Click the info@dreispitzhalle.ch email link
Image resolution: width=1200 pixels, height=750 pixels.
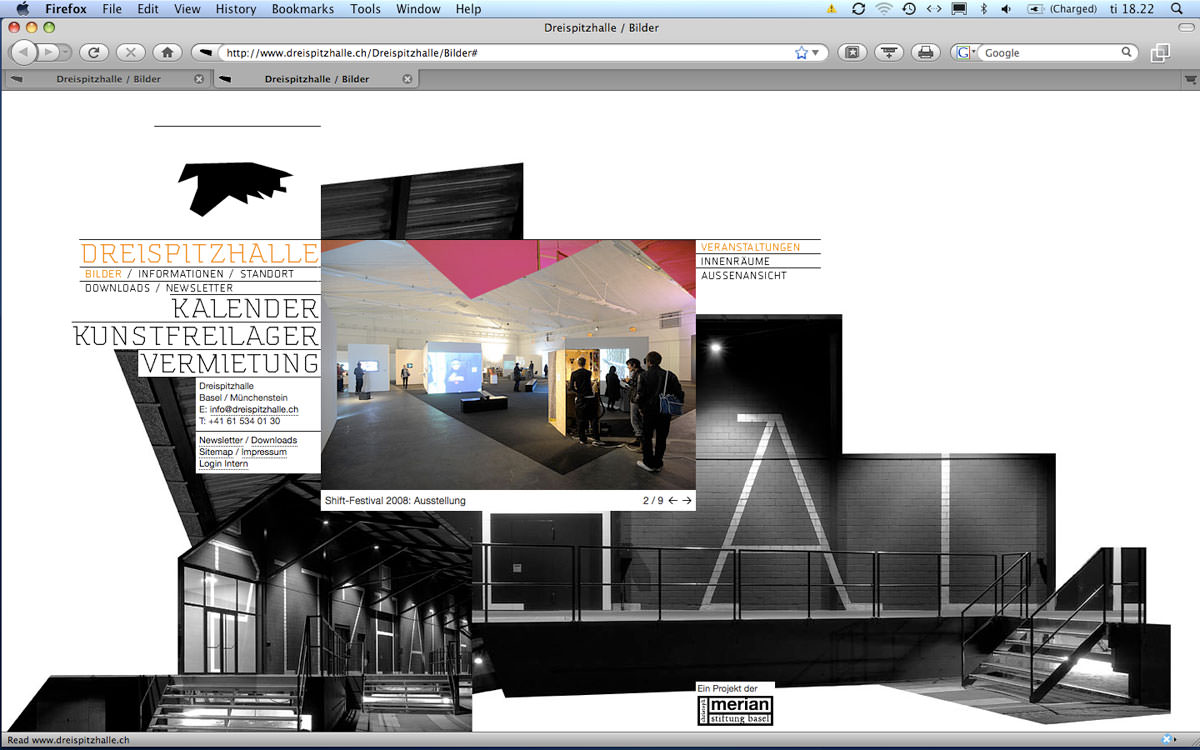[x=254, y=410]
